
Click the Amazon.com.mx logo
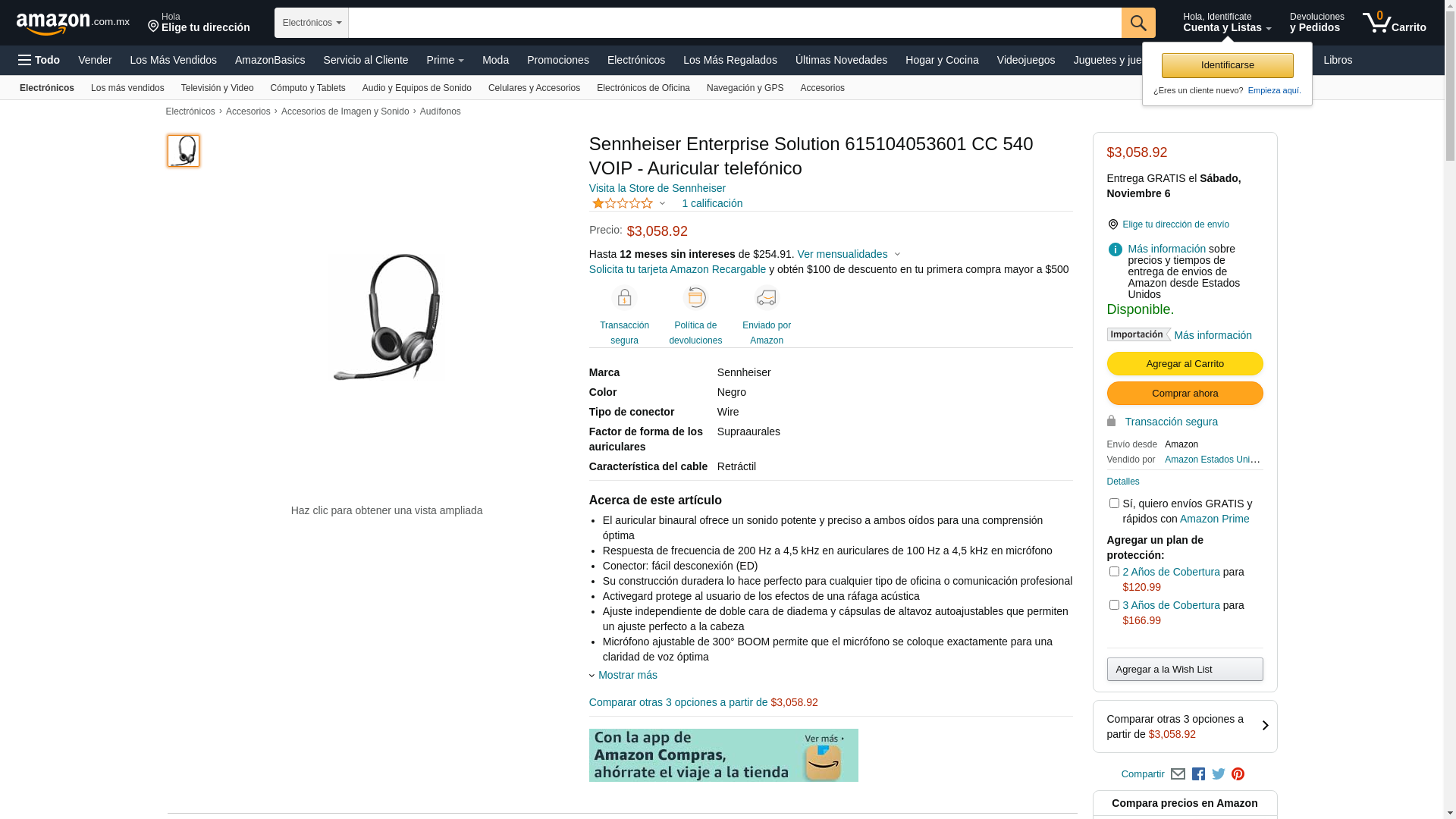73,24
